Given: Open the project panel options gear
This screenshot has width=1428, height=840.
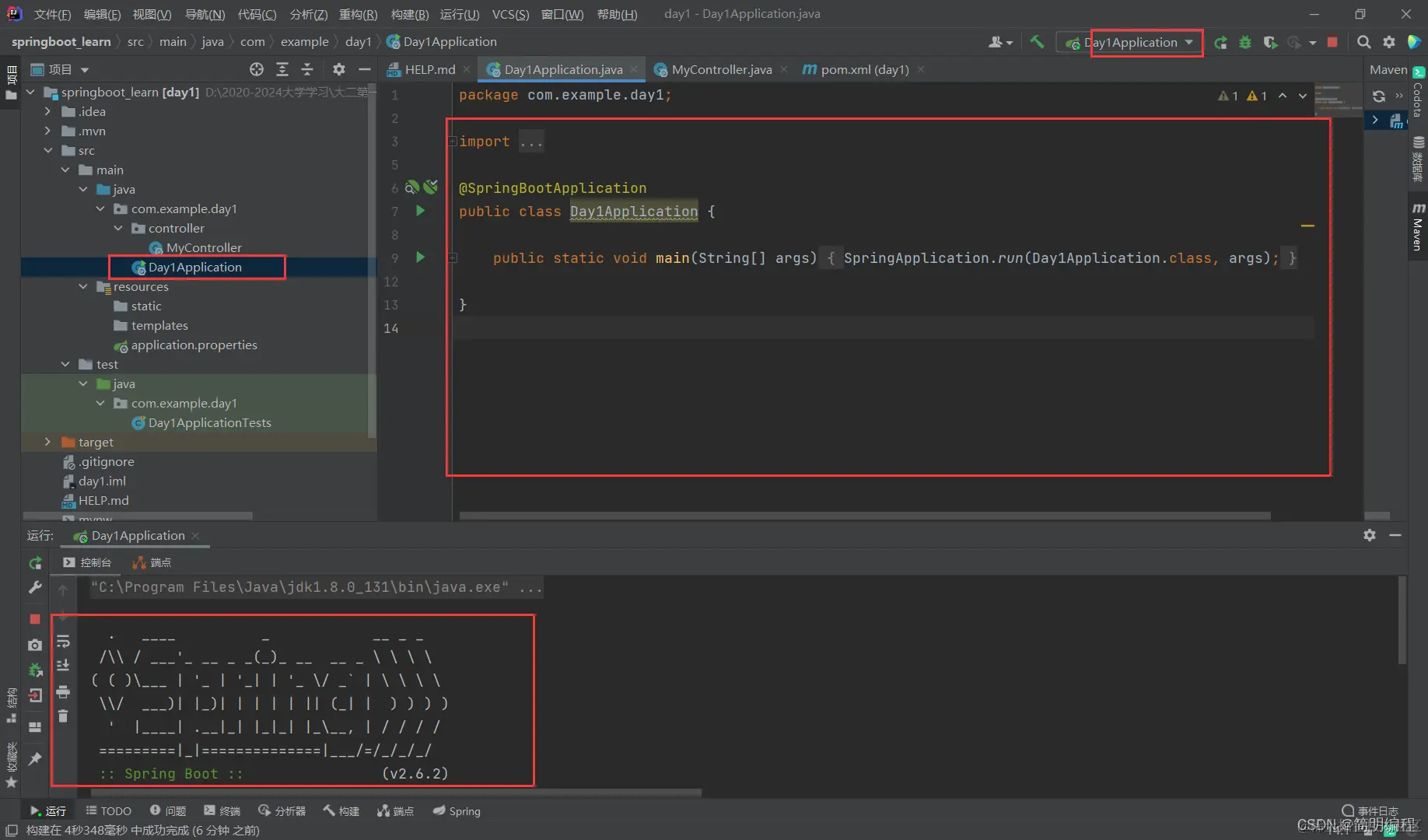Looking at the screenshot, I should click(x=338, y=69).
